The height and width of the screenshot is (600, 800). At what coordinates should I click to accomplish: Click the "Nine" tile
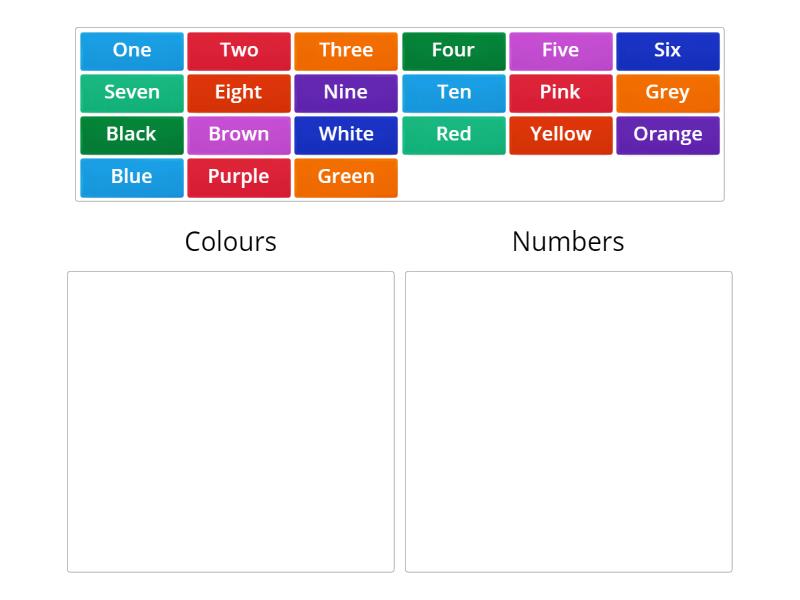point(346,92)
